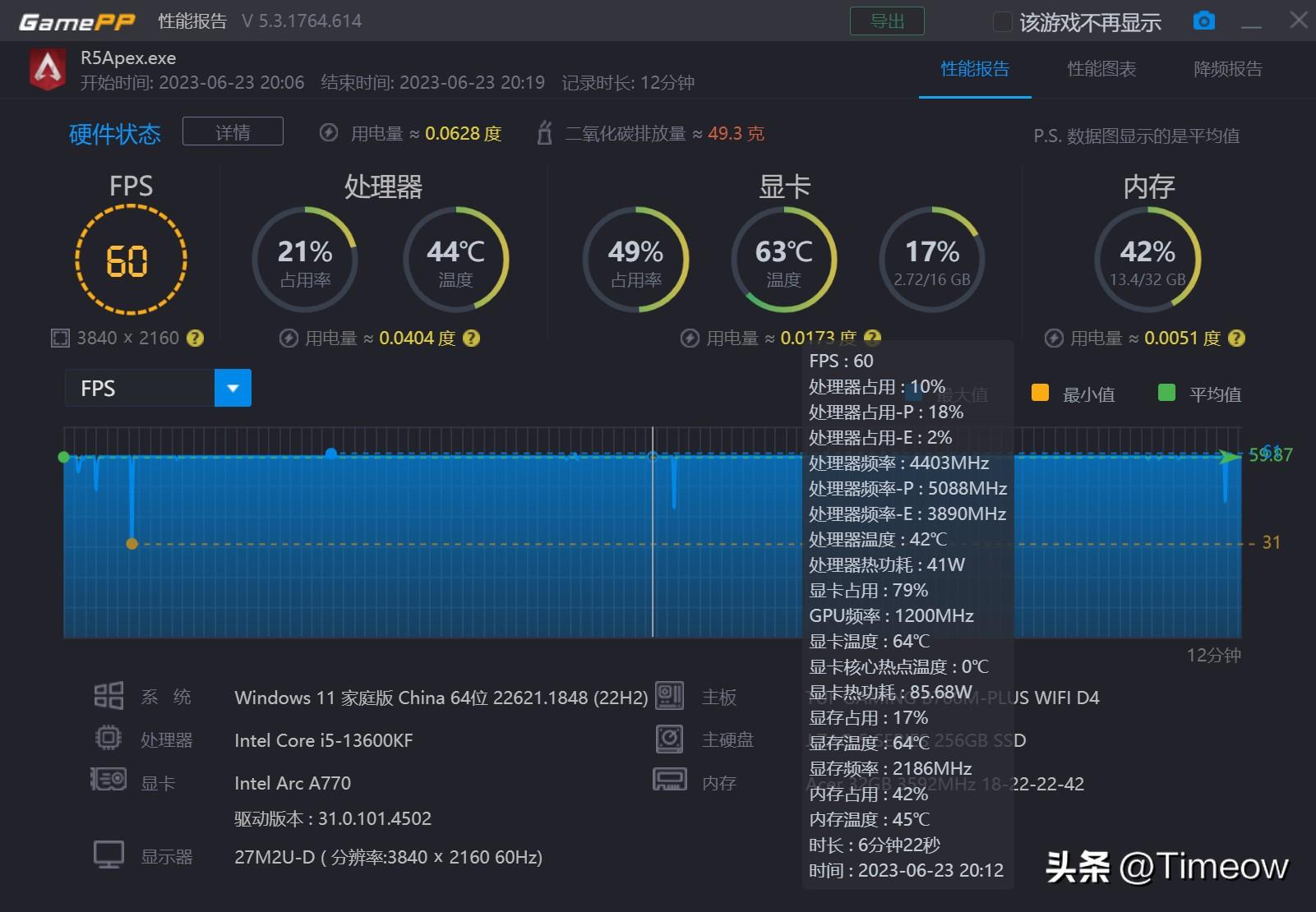This screenshot has width=1316, height=912.
Task: Click the 详情 details button
Action: [x=233, y=131]
